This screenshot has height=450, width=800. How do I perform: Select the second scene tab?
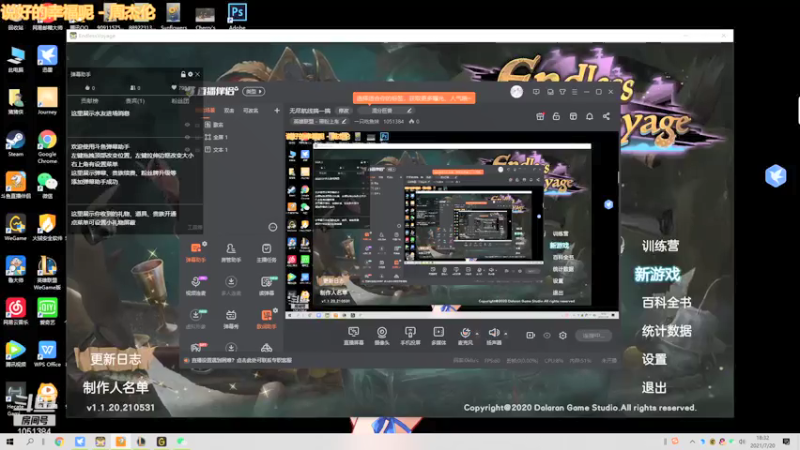coord(229,110)
